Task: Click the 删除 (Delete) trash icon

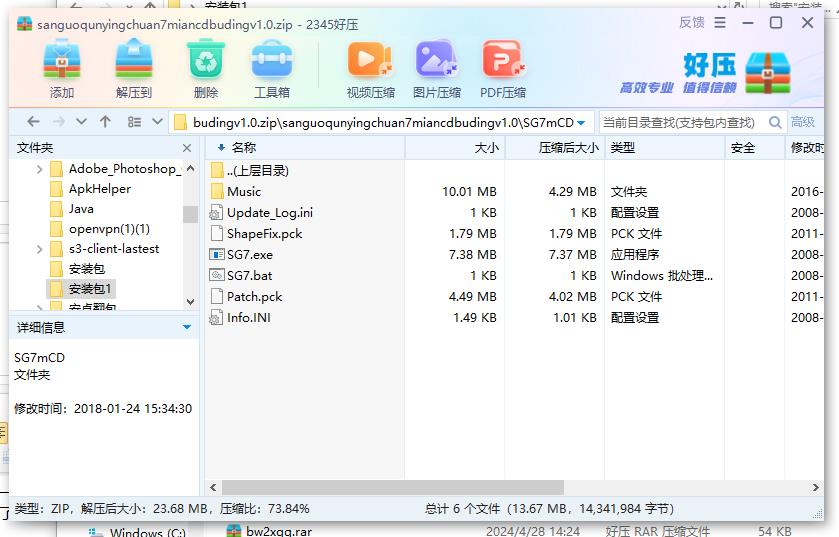Action: (x=205, y=59)
